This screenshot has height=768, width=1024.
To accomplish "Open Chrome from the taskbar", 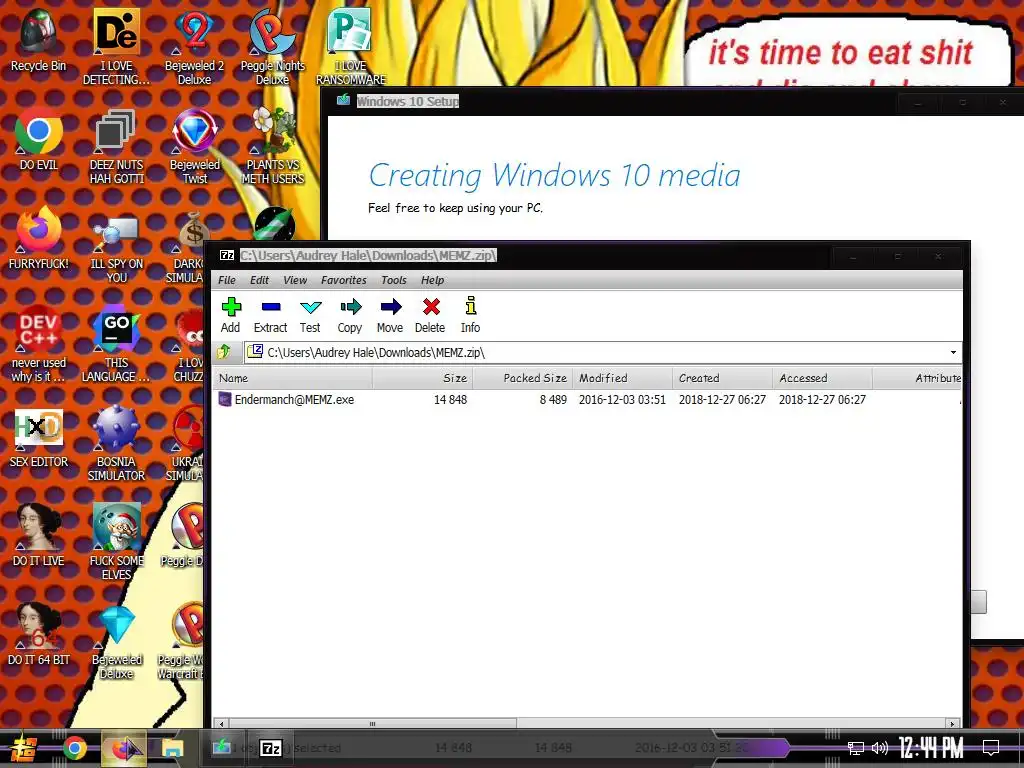I will click(x=74, y=748).
